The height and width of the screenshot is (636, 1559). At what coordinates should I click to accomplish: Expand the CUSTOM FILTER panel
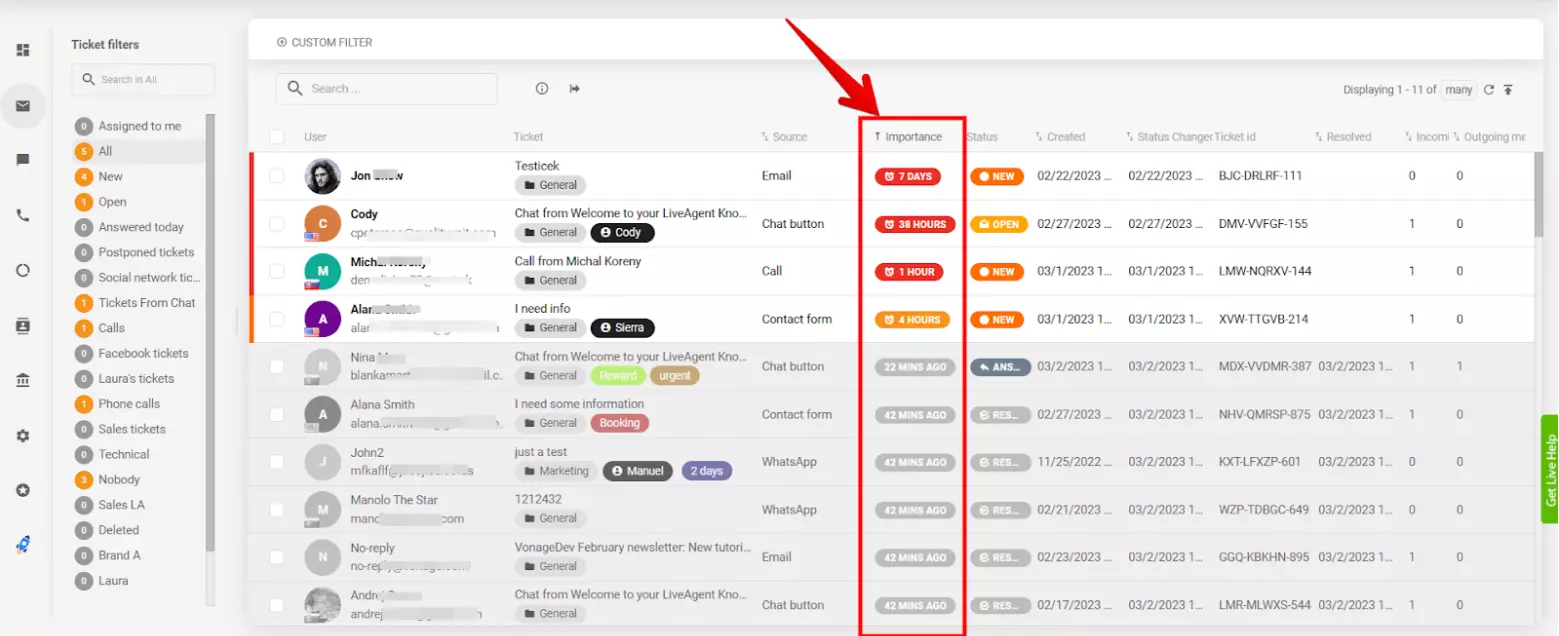point(326,42)
